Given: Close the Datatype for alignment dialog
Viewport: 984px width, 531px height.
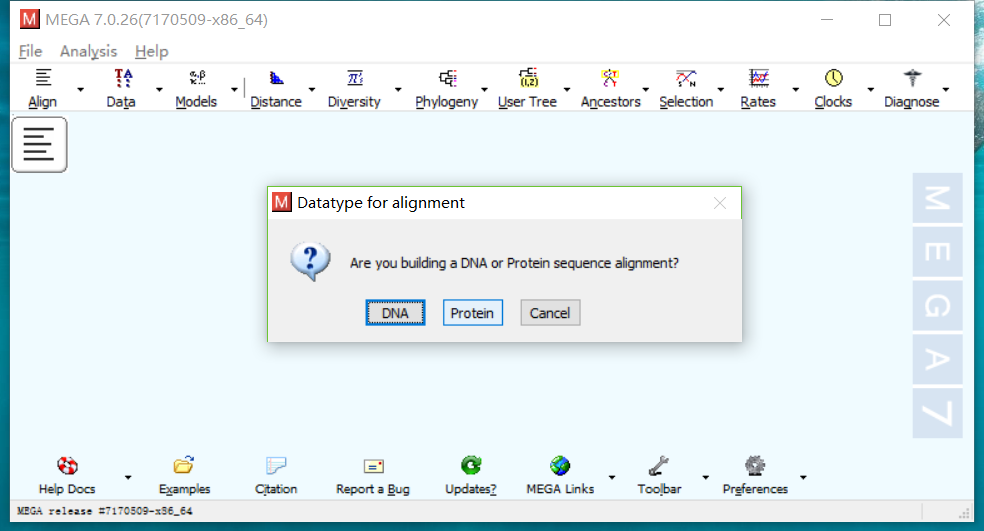Looking at the screenshot, I should point(720,203).
